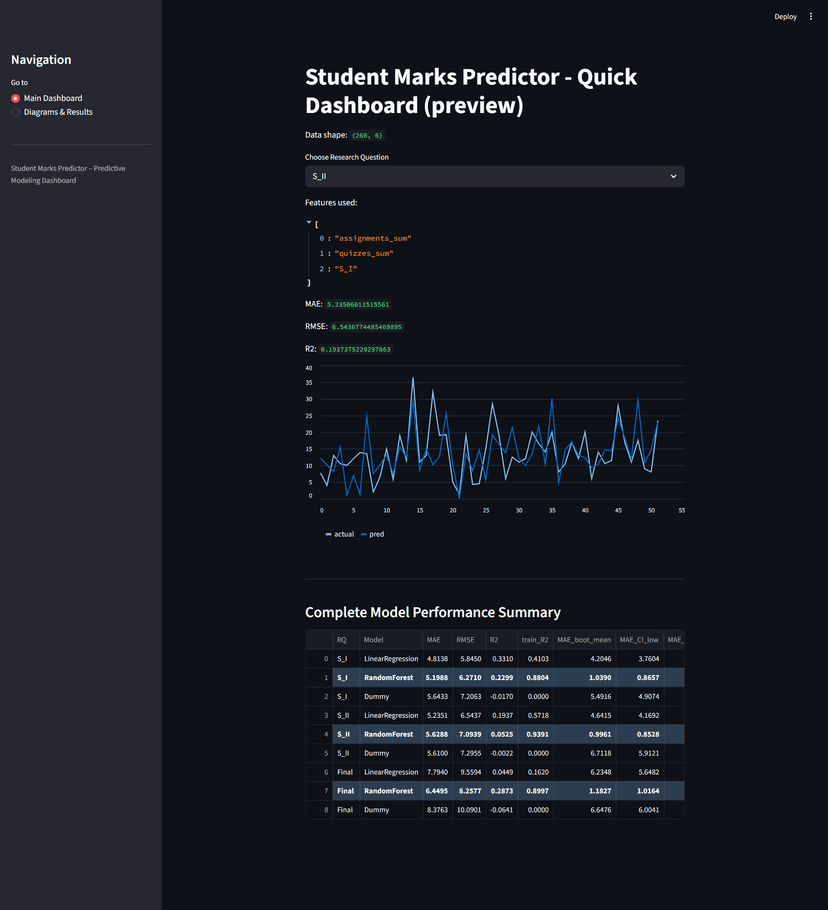Screen dimensions: 828x910
Task: Select the Final RandomForest row
Action: pos(494,790)
